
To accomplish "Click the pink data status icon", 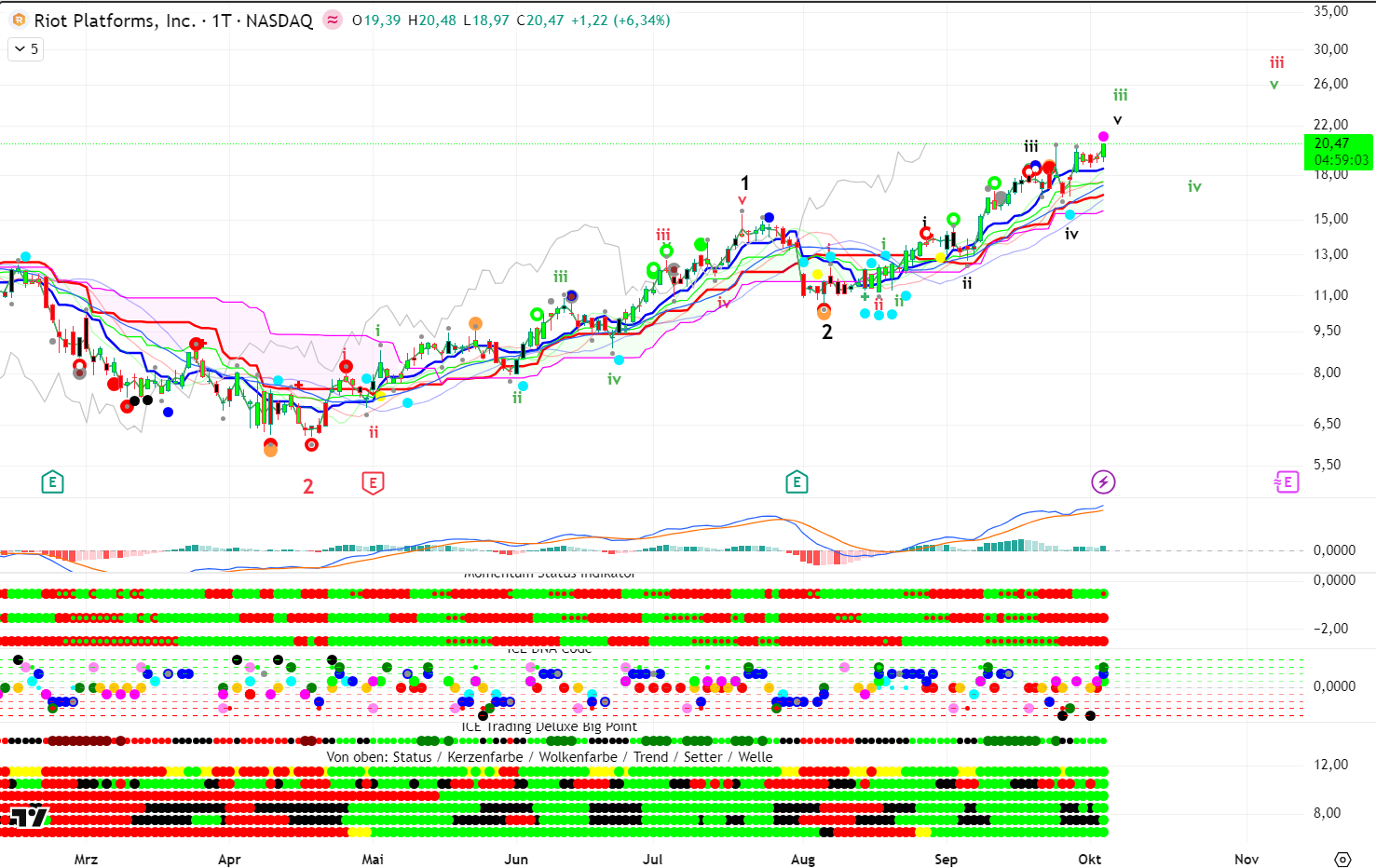I will [x=333, y=20].
